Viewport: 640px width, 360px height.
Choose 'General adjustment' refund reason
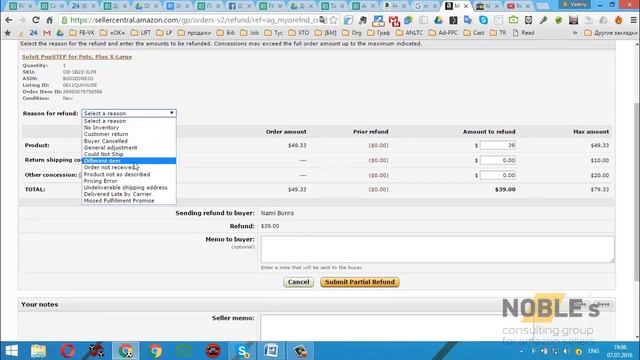pyautogui.click(x=129, y=148)
